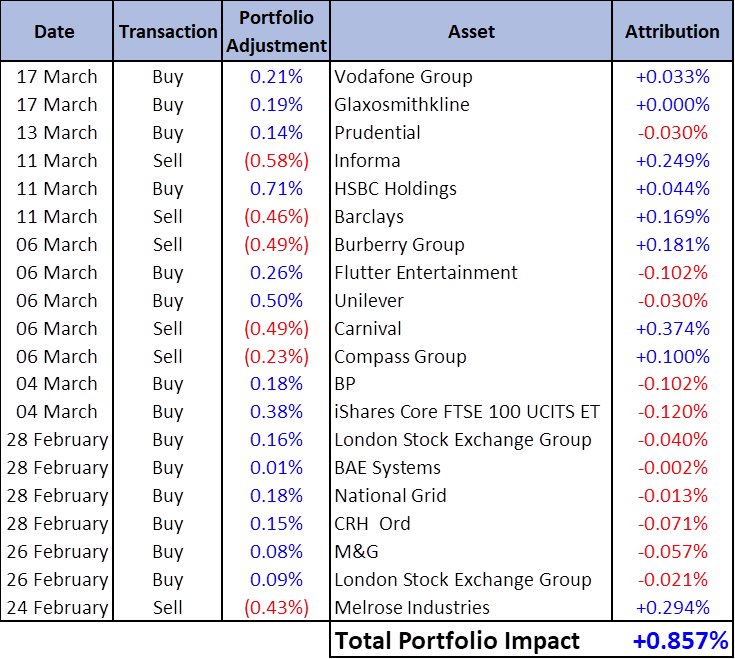Select the -0.120% attribution value
This screenshot has width=735, height=659.
point(673,412)
